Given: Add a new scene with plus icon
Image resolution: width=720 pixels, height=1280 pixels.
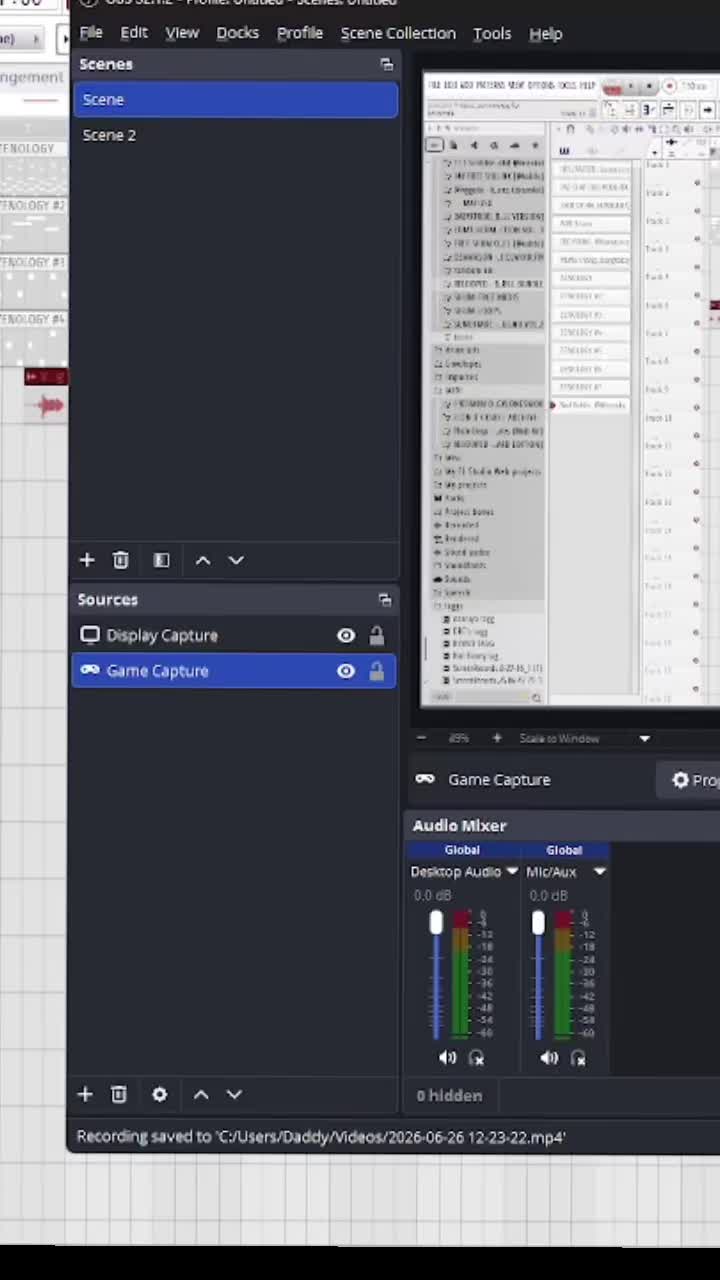Looking at the screenshot, I should click(x=87, y=560).
